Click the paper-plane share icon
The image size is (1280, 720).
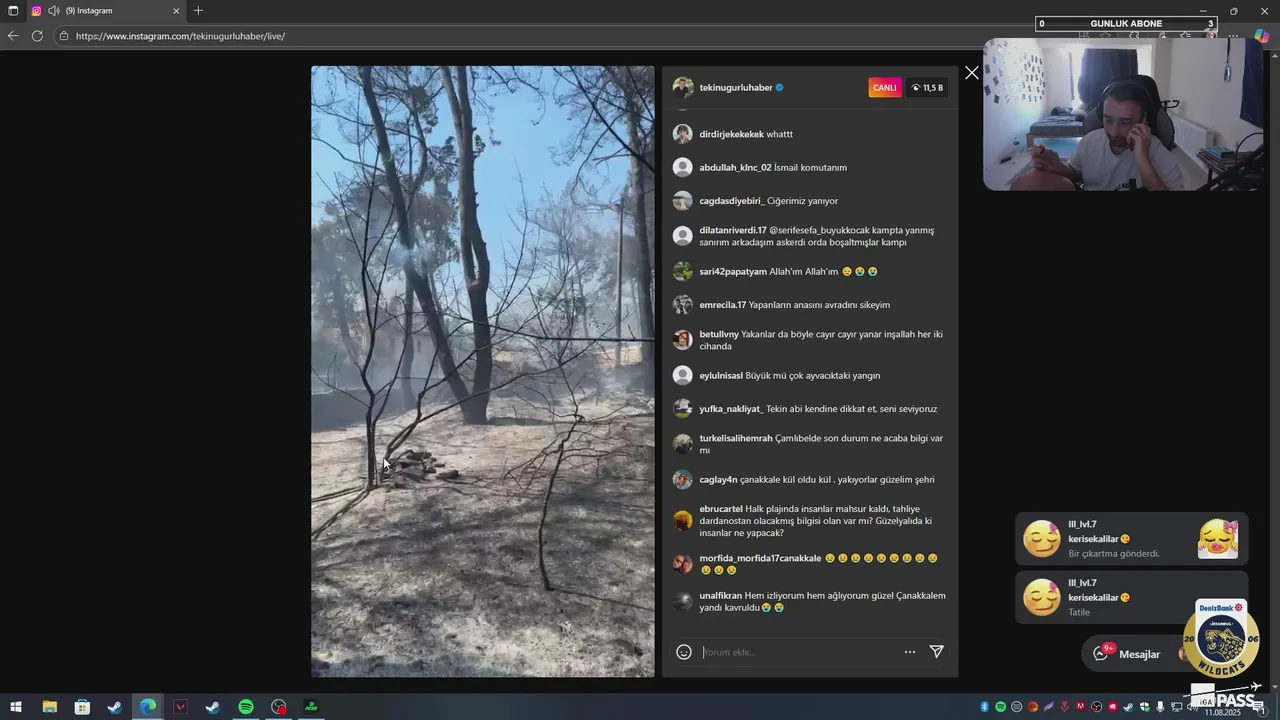(x=937, y=652)
